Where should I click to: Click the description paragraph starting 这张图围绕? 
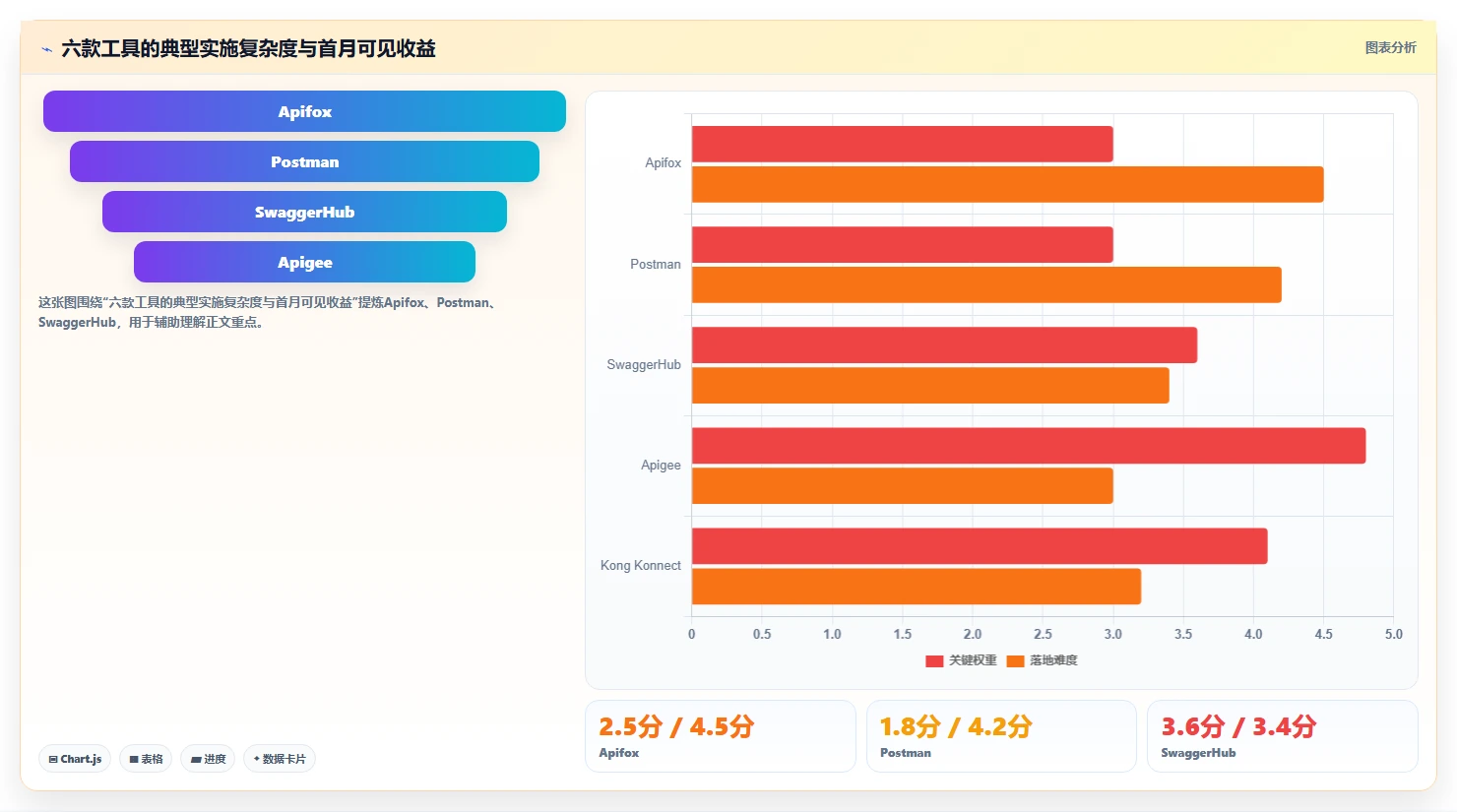click(270, 312)
